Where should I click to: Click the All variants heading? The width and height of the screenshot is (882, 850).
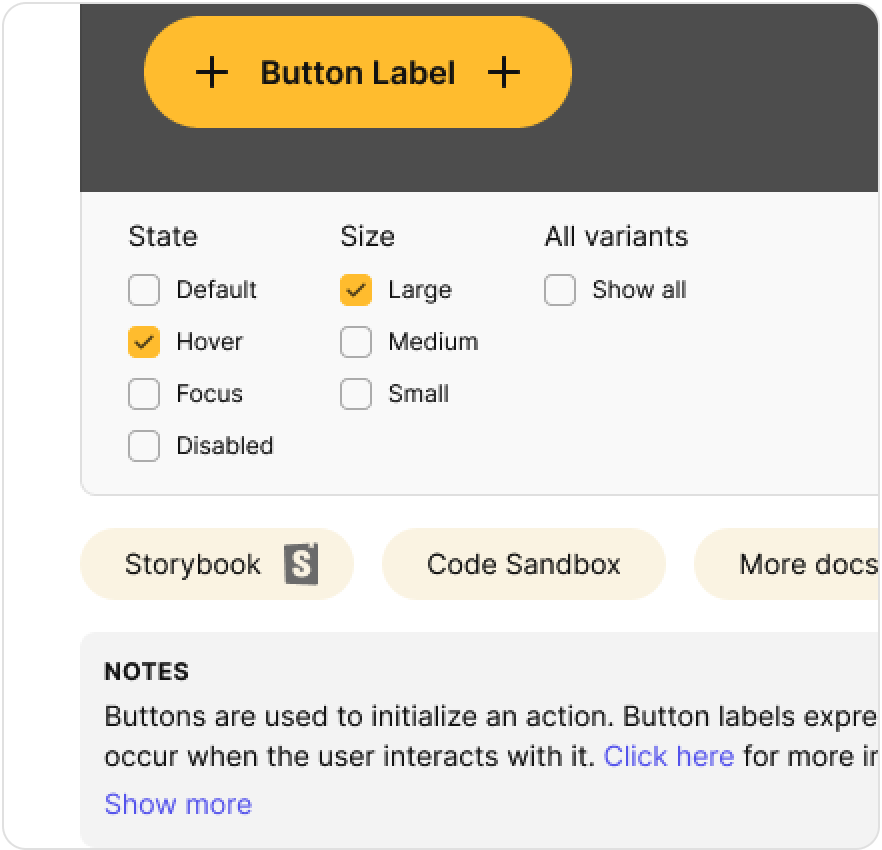tap(617, 237)
